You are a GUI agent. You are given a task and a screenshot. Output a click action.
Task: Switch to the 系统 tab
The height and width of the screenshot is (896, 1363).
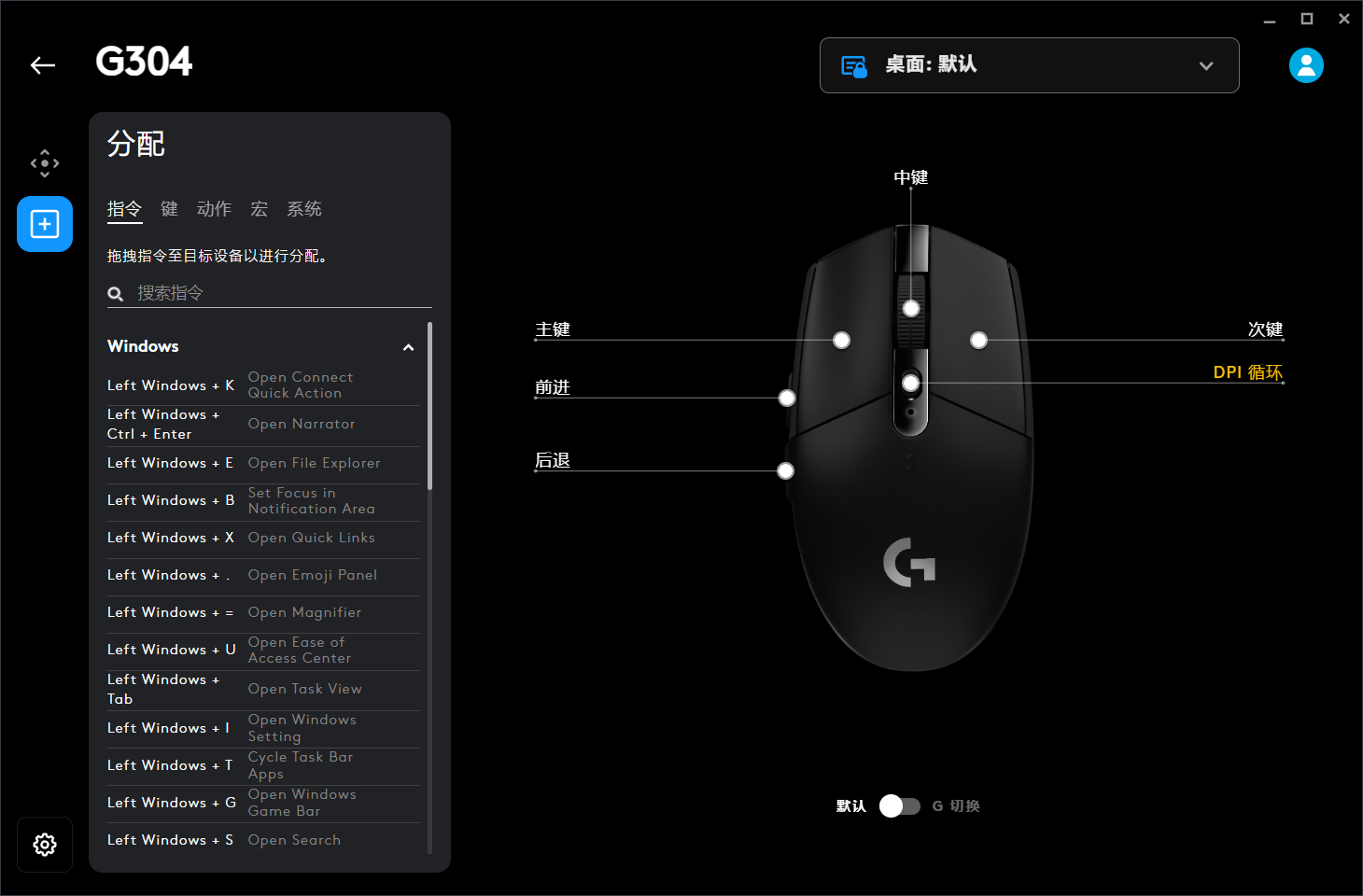tap(304, 209)
